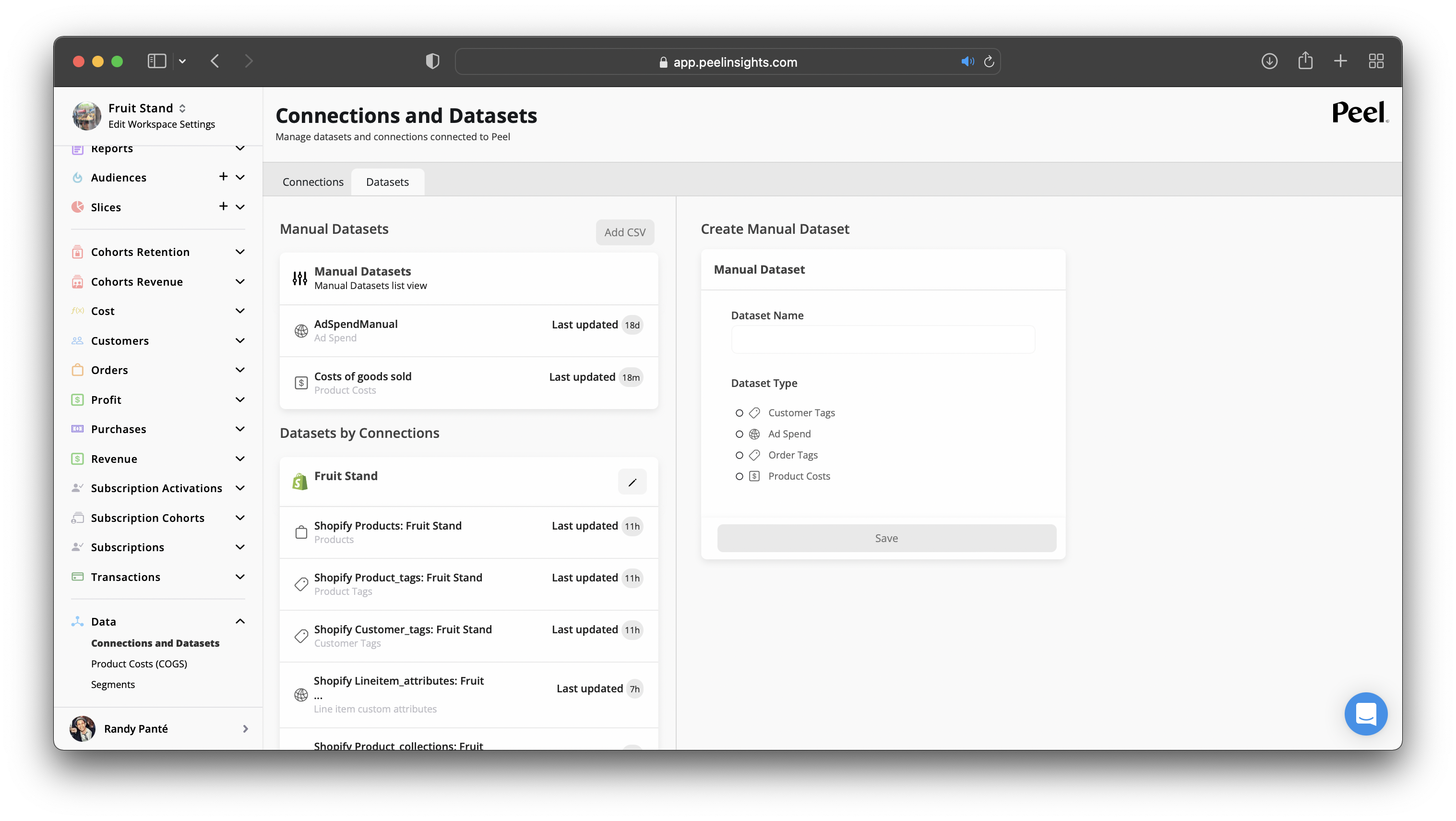Click the Add CSV button
The image size is (1456, 821).
(x=624, y=232)
